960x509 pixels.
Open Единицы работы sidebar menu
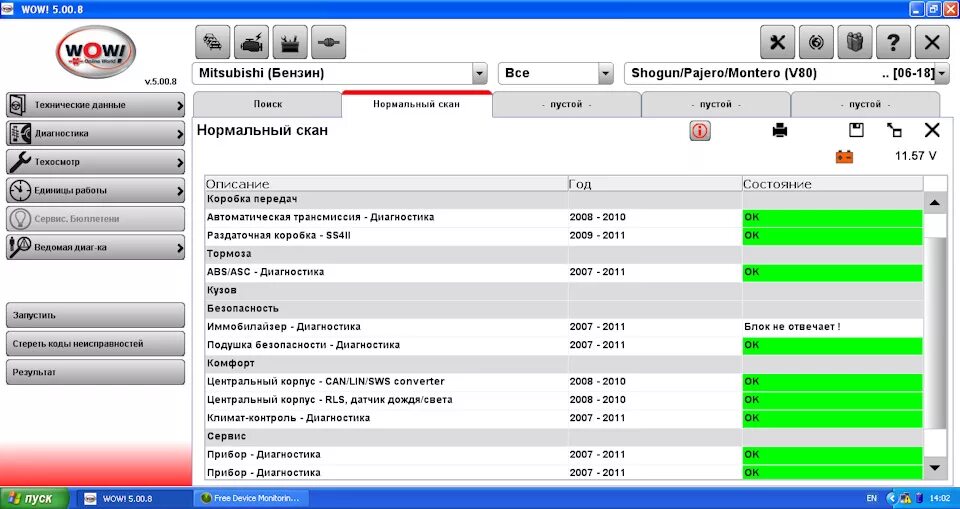point(96,190)
